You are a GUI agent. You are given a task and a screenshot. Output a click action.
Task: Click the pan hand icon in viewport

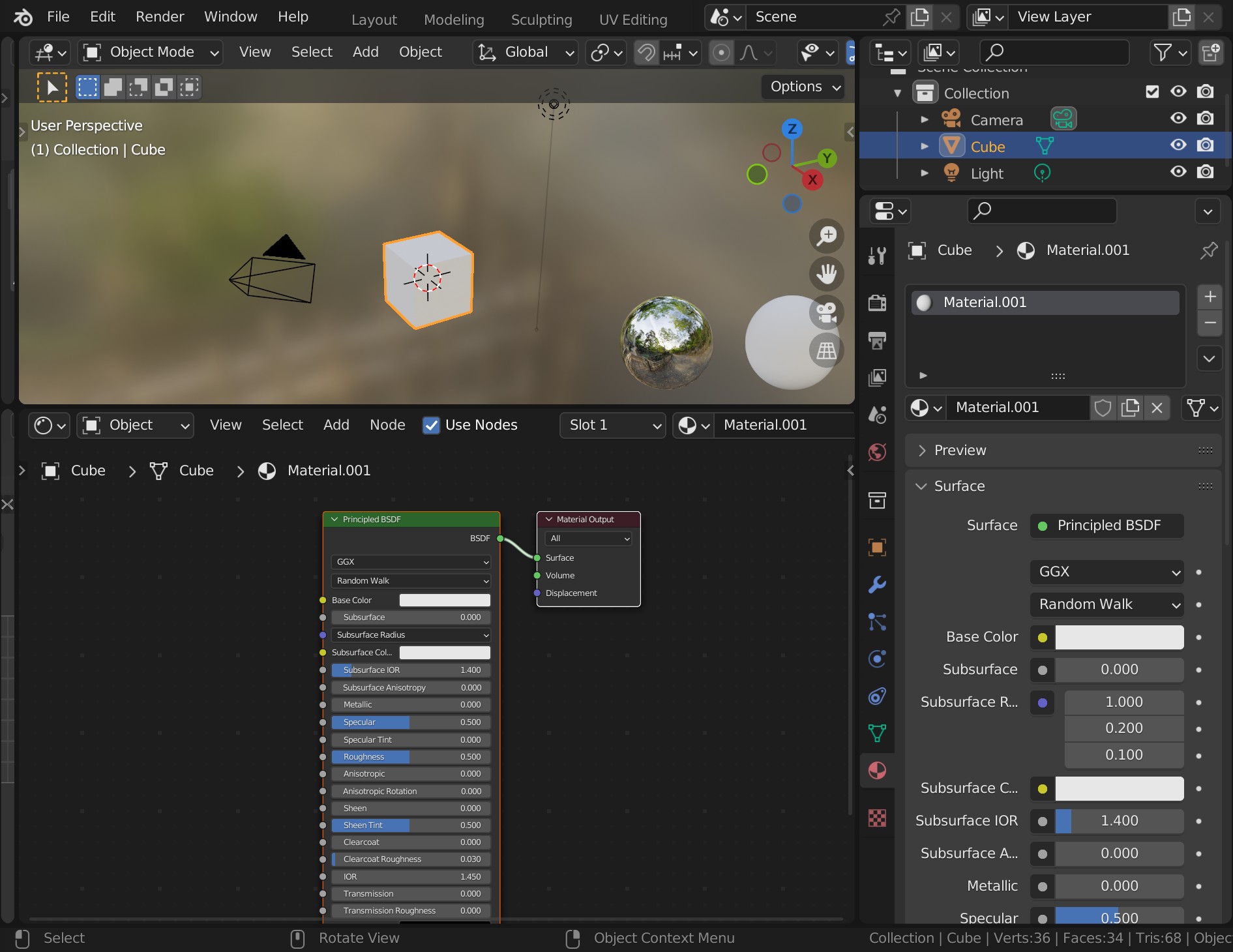(x=826, y=274)
